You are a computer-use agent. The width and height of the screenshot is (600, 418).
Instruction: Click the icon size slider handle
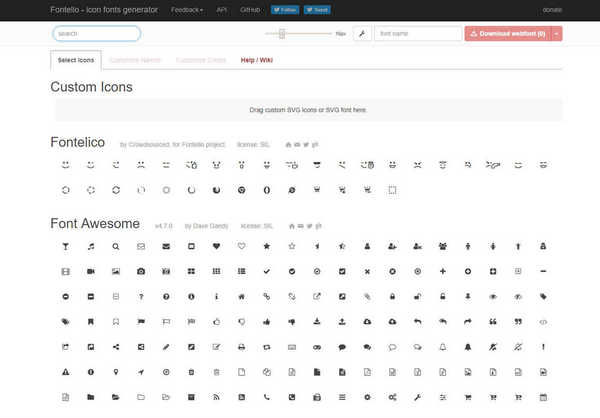point(282,33)
